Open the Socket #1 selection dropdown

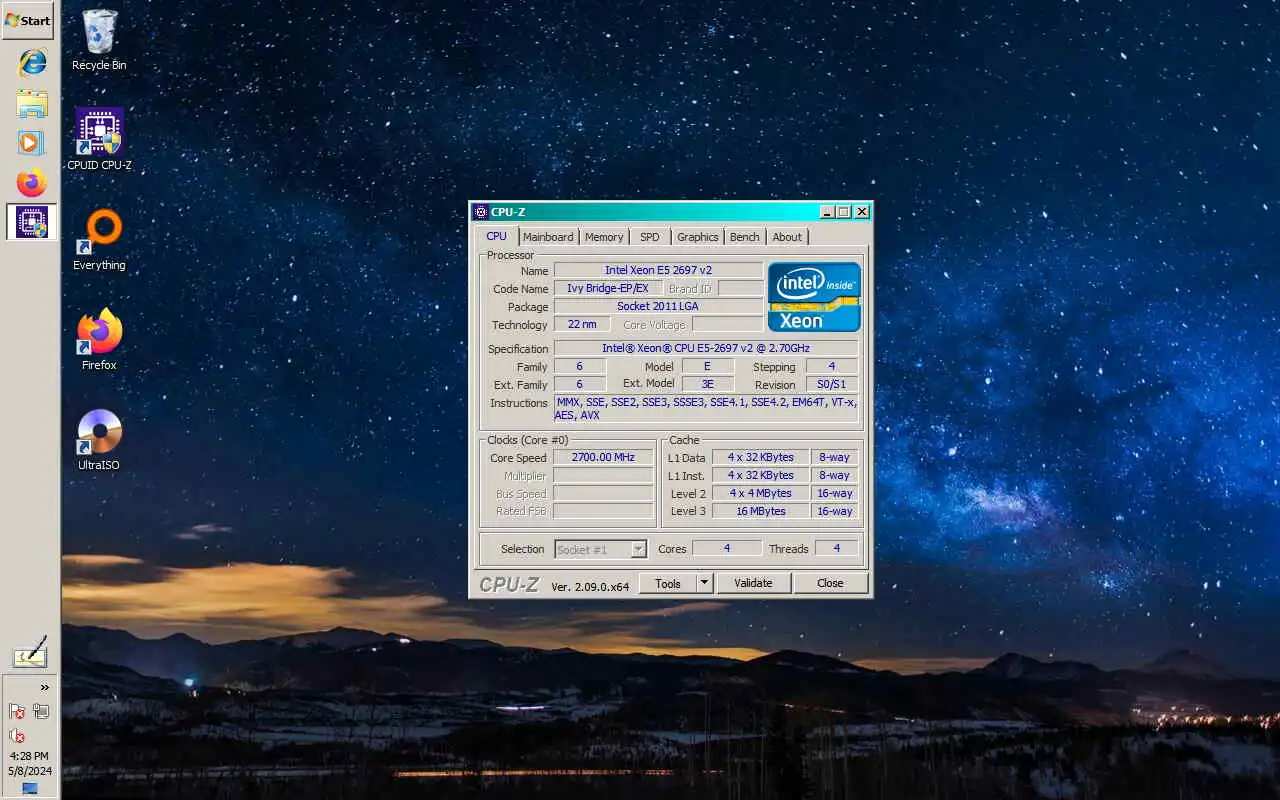pos(601,549)
